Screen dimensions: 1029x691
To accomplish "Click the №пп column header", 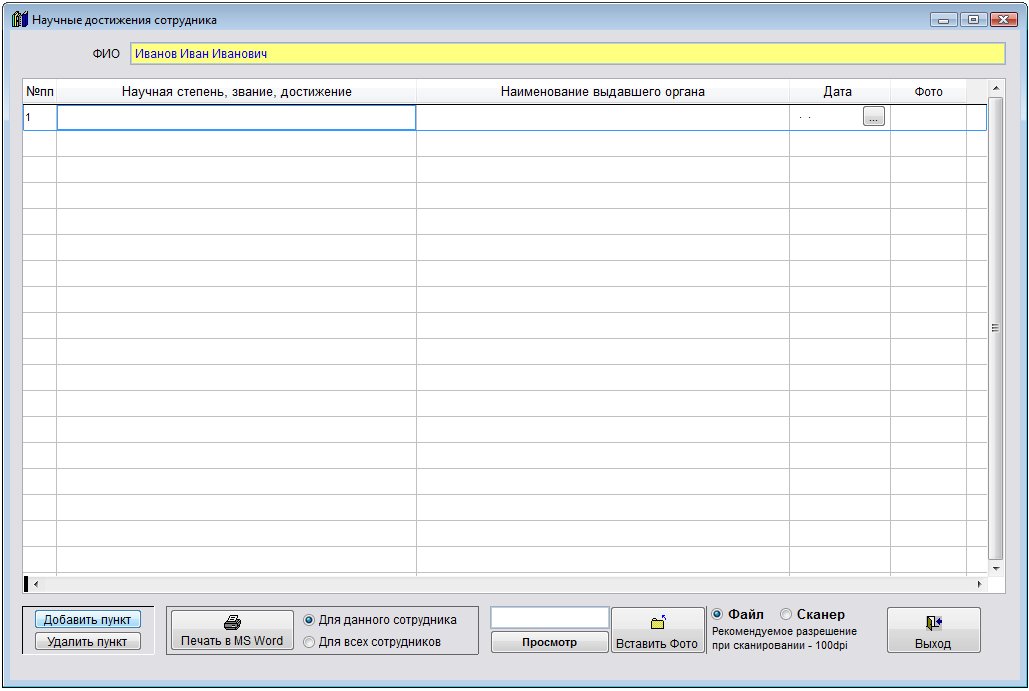I will click(x=40, y=92).
